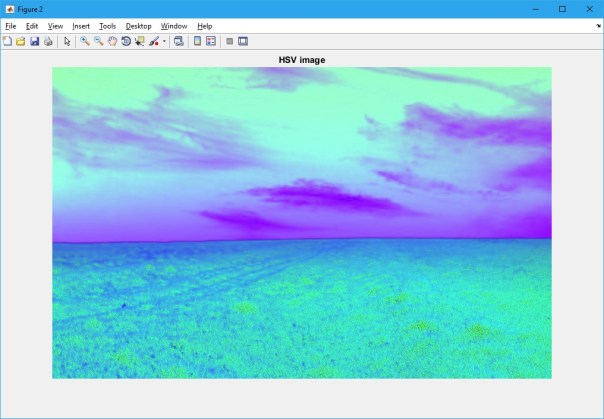Toggle the Edit Plot arrow tool
604x419 pixels.
coord(67,41)
